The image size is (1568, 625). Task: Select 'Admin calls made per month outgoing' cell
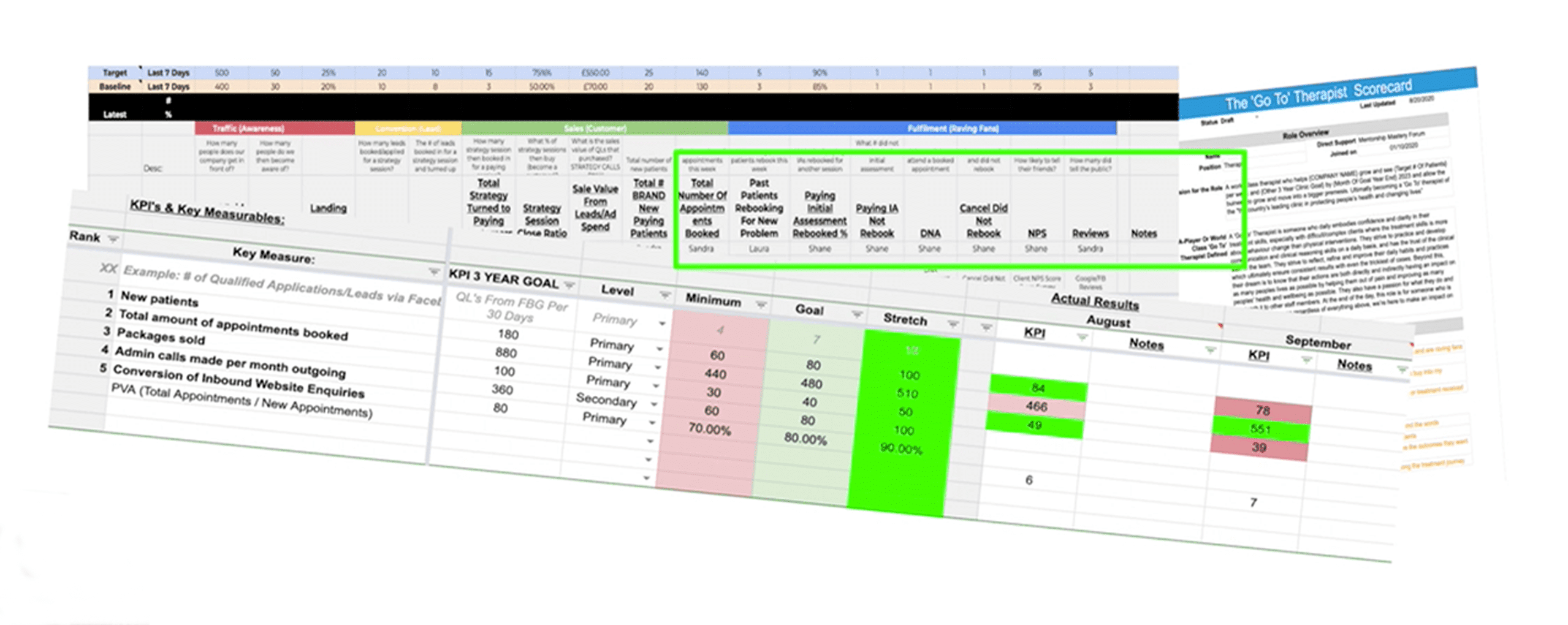pyautogui.click(x=230, y=362)
